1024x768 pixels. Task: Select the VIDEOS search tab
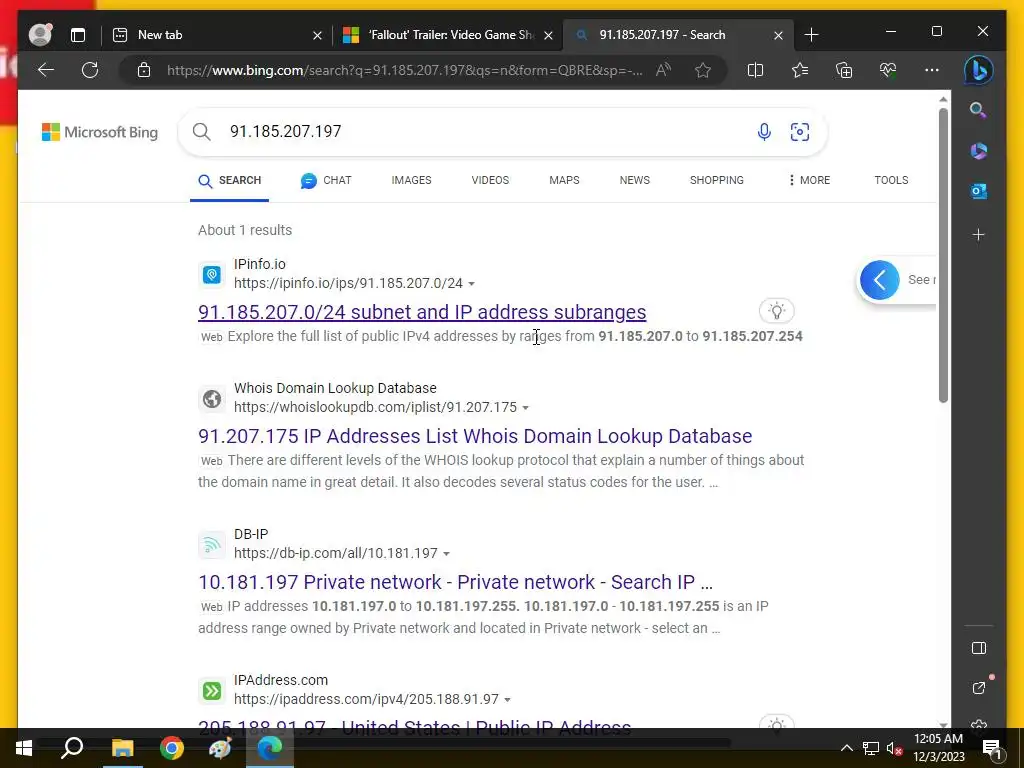(x=490, y=180)
